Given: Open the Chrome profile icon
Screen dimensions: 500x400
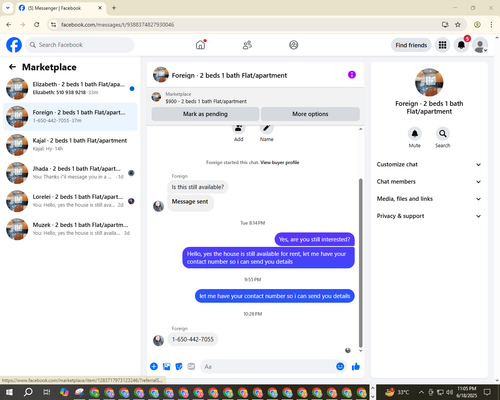Looking at the screenshot, I should pos(477,25).
